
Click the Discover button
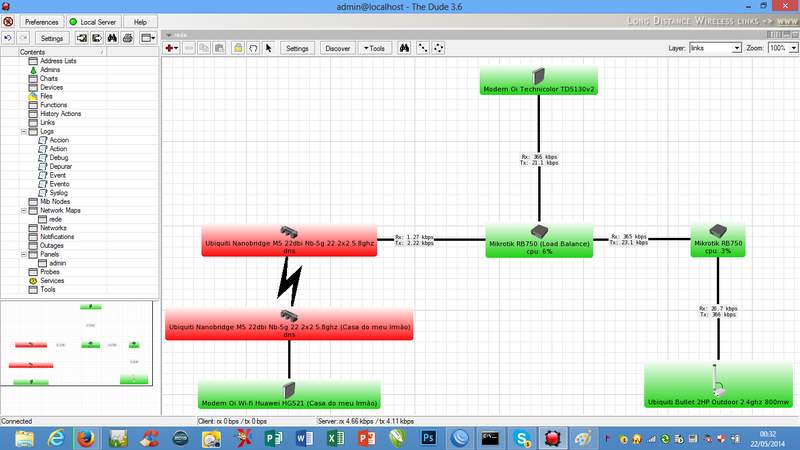[338, 48]
